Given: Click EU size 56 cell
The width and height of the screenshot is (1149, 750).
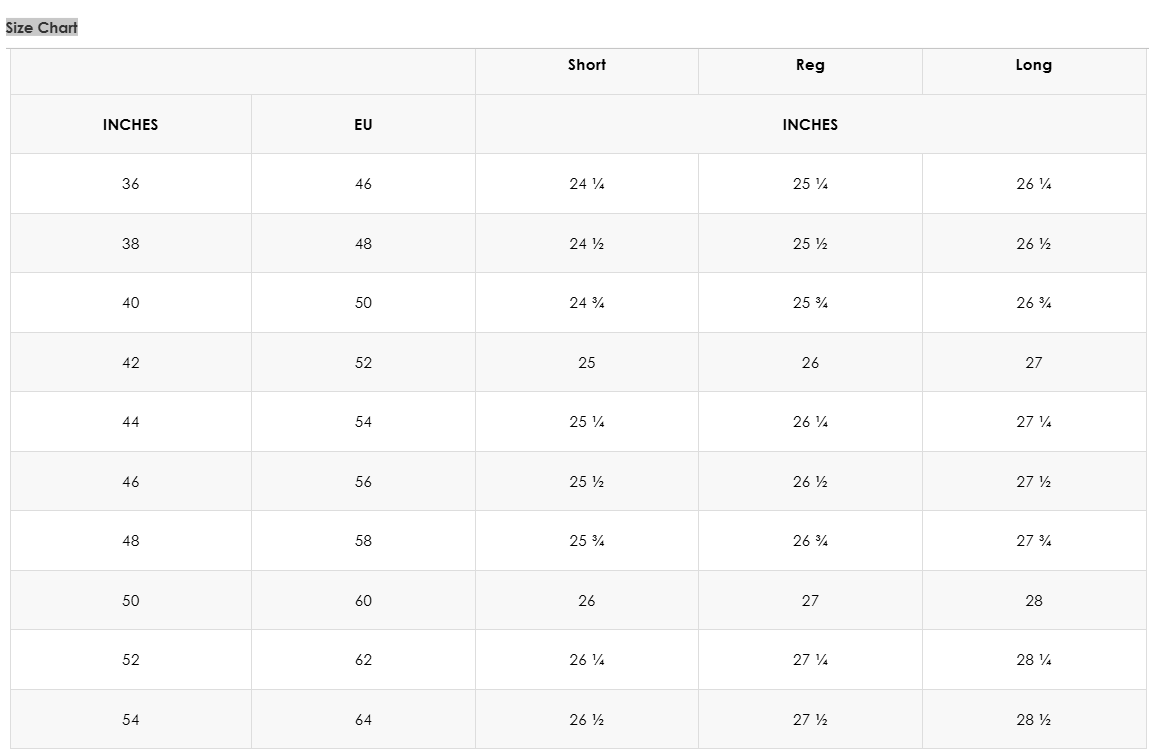Looking at the screenshot, I should coord(363,482).
